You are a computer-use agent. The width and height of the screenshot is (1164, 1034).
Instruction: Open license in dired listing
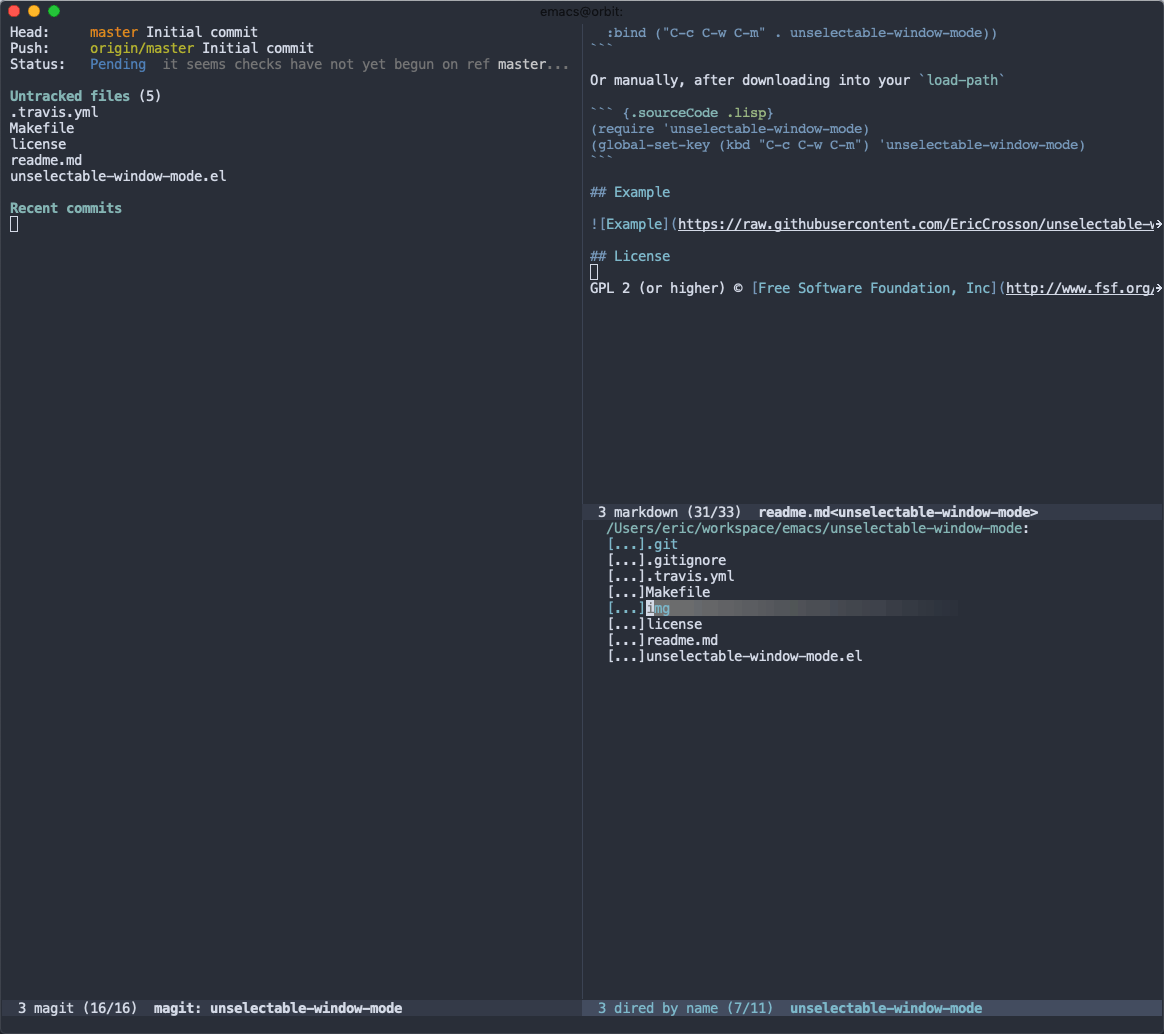tap(674, 624)
